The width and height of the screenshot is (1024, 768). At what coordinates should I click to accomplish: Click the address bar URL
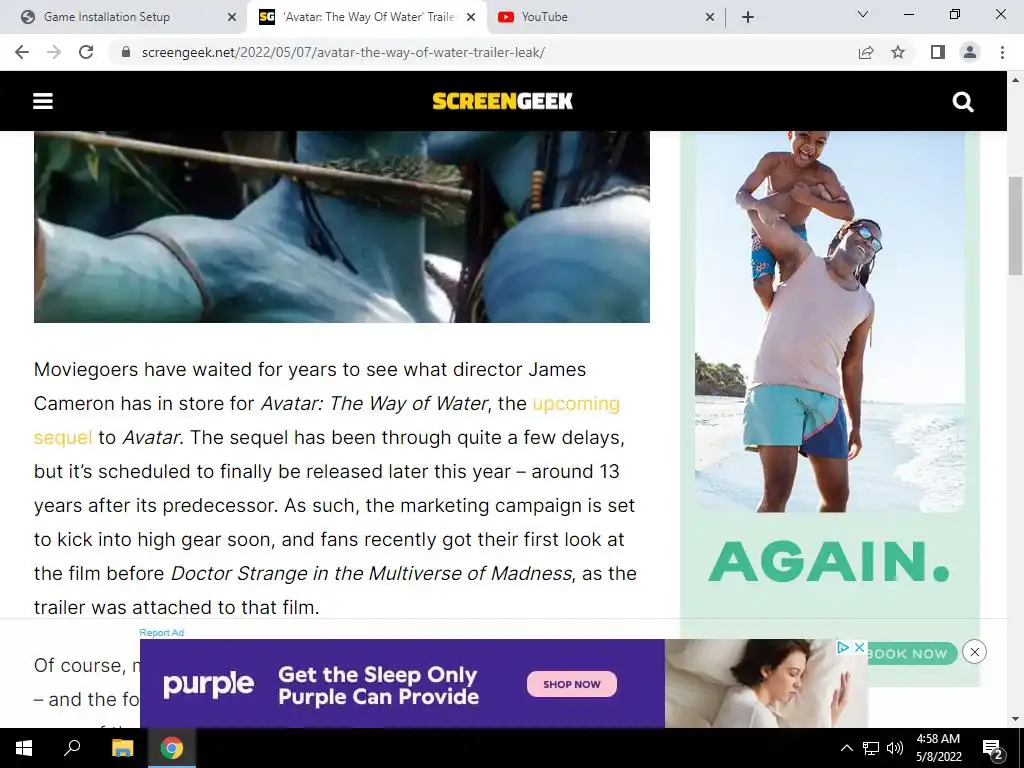(x=343, y=52)
